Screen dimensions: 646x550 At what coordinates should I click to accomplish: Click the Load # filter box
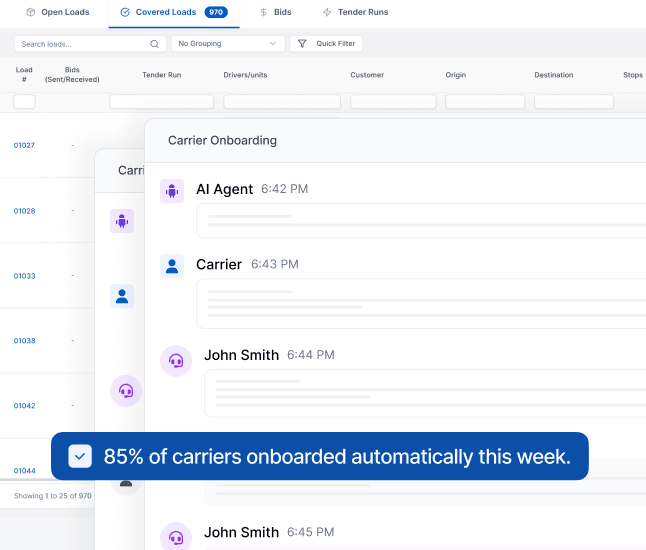coord(24,101)
